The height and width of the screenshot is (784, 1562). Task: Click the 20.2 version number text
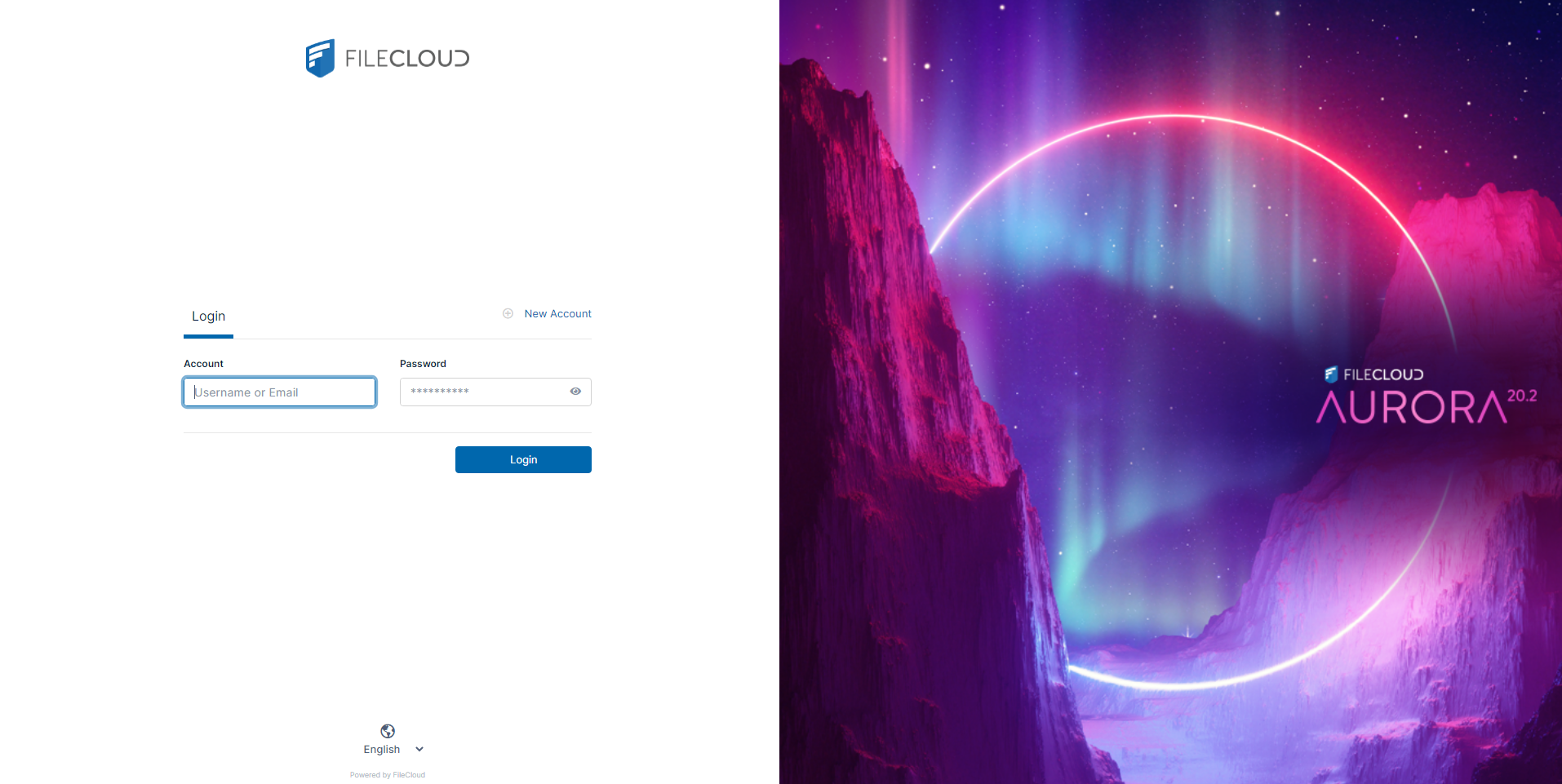(1522, 396)
